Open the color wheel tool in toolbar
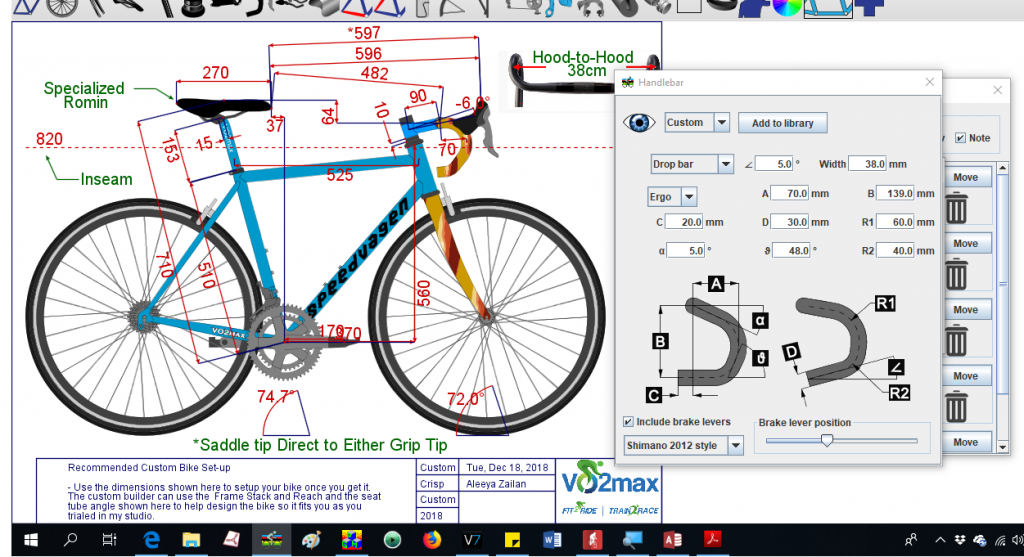 [788, 7]
